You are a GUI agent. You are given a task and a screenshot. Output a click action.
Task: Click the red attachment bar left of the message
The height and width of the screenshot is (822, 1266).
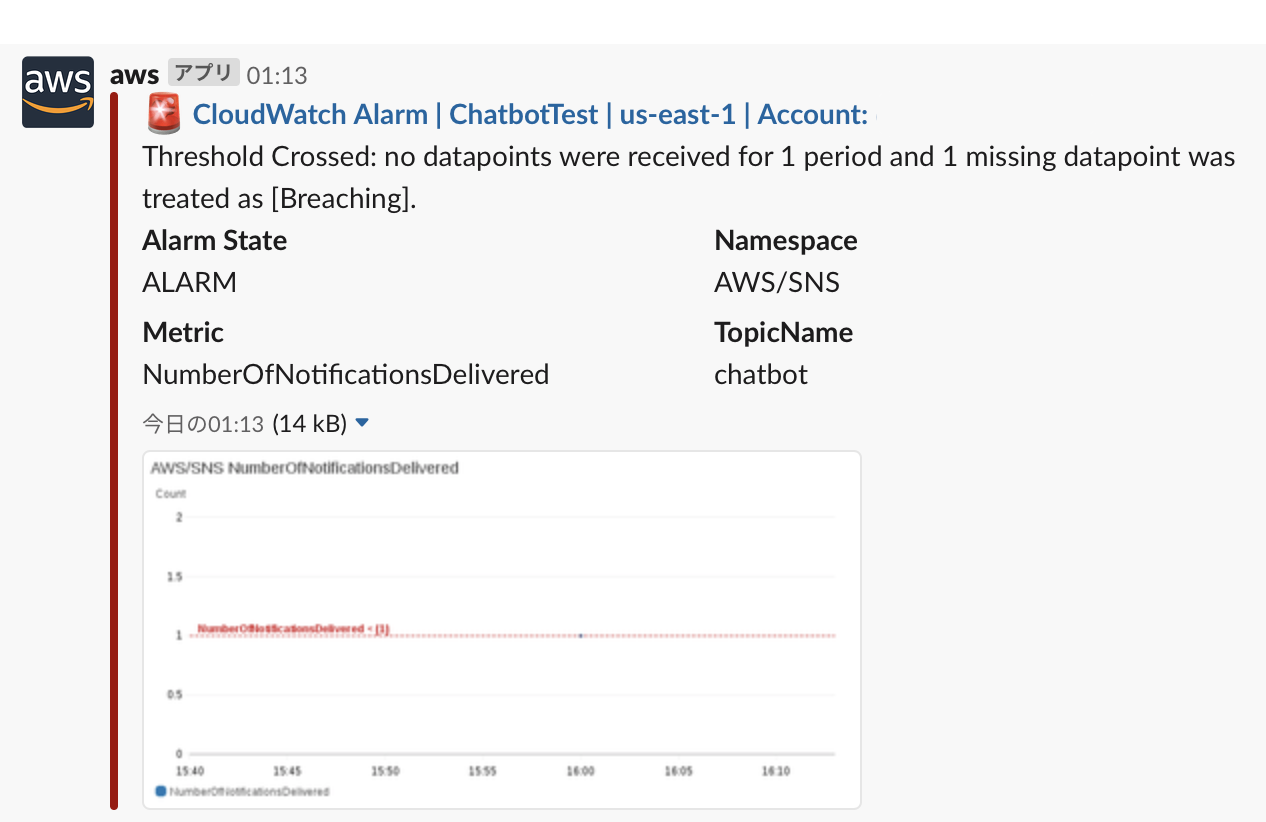point(114,450)
